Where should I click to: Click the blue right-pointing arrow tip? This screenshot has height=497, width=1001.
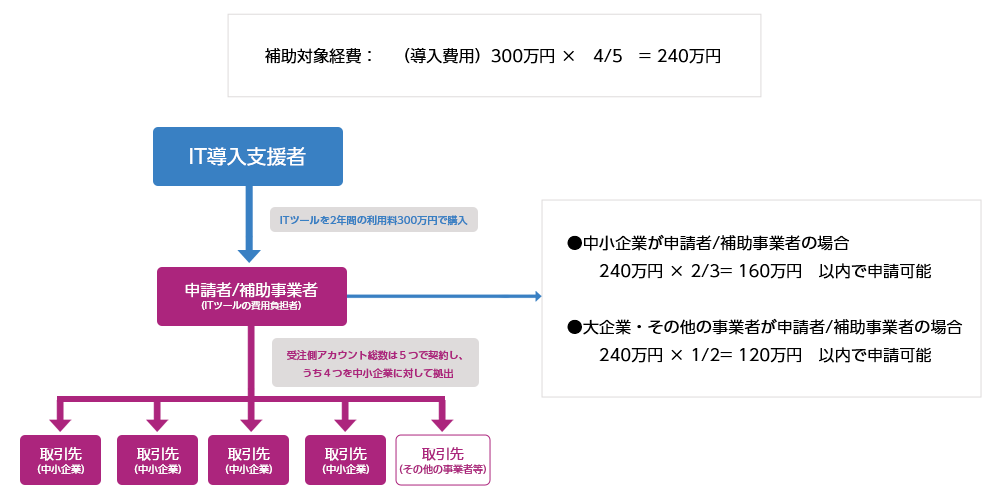tap(537, 296)
